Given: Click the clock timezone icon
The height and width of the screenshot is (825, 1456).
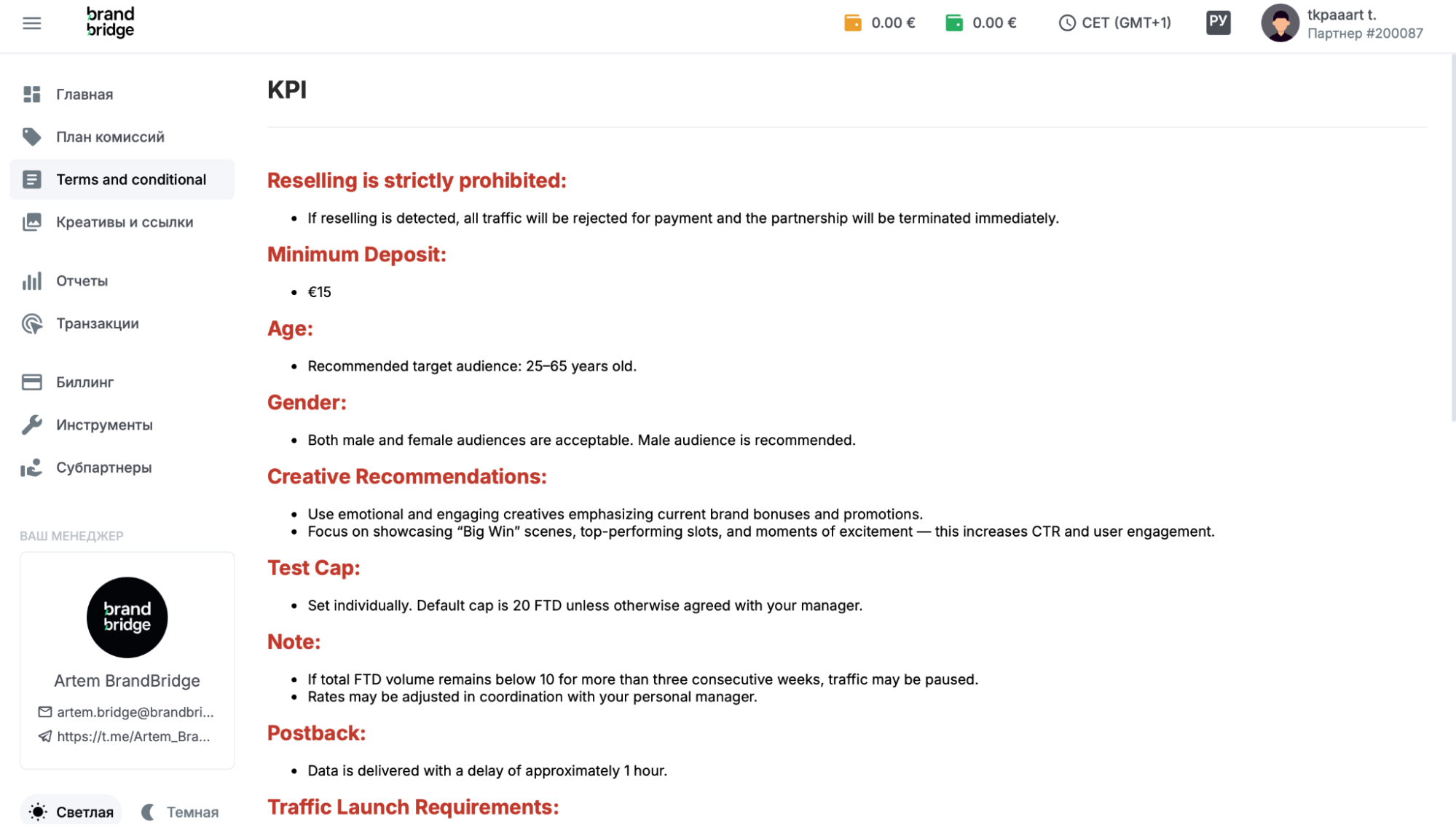Looking at the screenshot, I should [1066, 23].
